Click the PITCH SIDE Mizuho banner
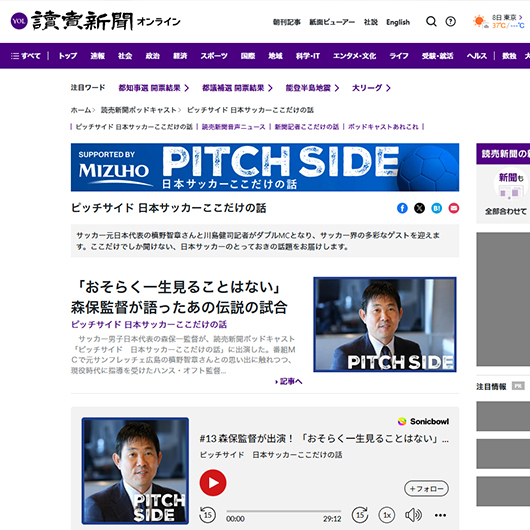This screenshot has width=530, height=530. point(265,167)
